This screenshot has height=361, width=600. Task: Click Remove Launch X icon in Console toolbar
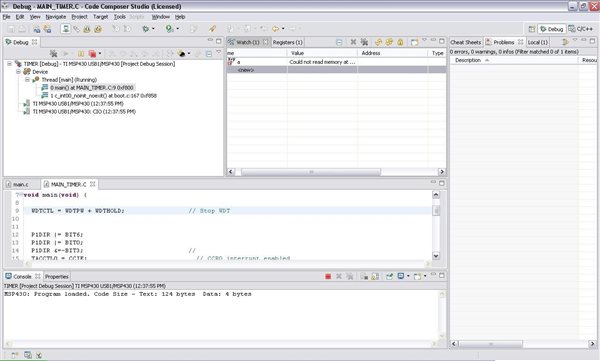point(339,276)
